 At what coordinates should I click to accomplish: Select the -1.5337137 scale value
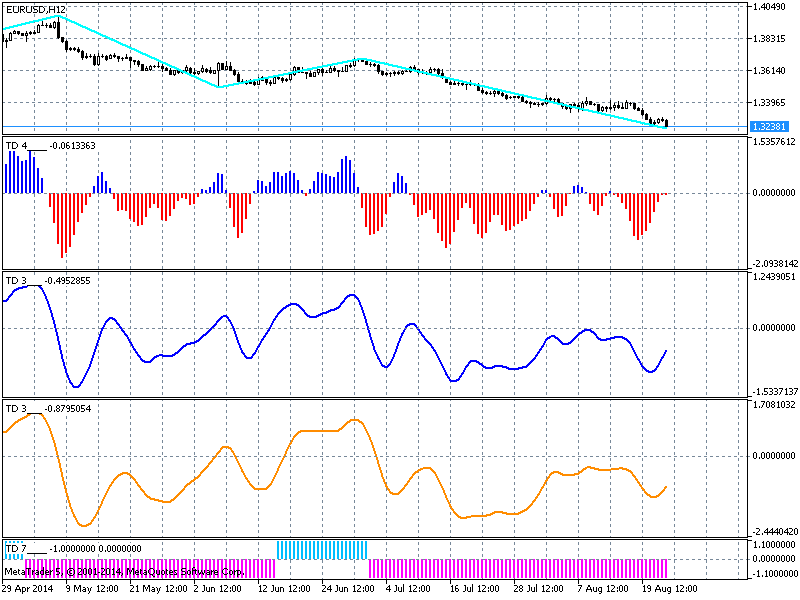tap(774, 391)
